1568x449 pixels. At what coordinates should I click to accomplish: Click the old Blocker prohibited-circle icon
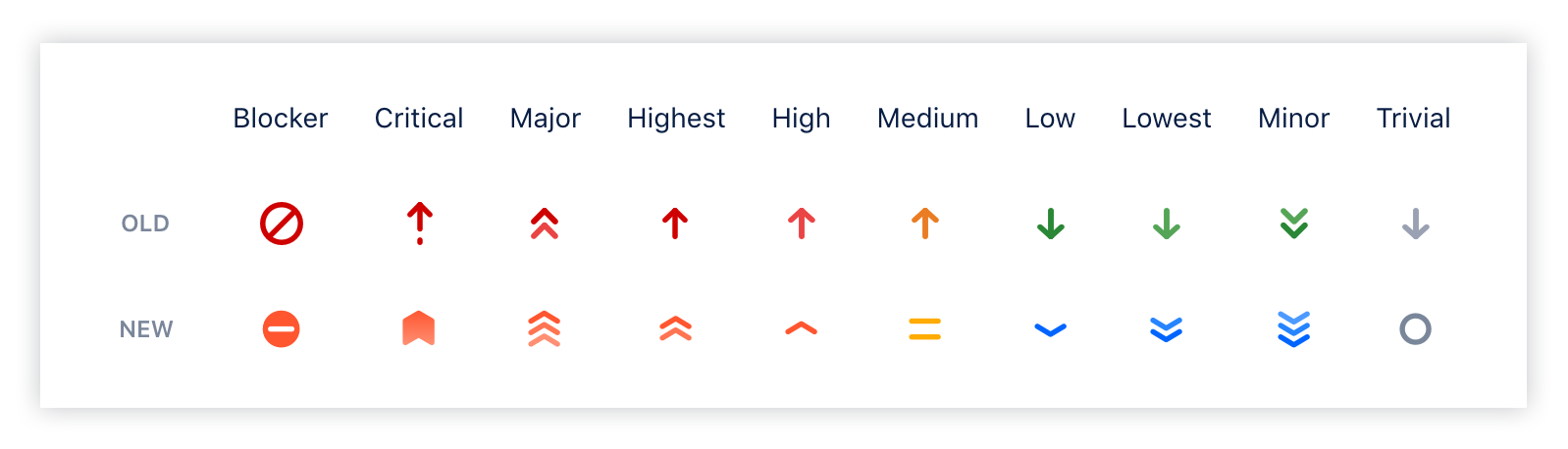click(x=282, y=224)
